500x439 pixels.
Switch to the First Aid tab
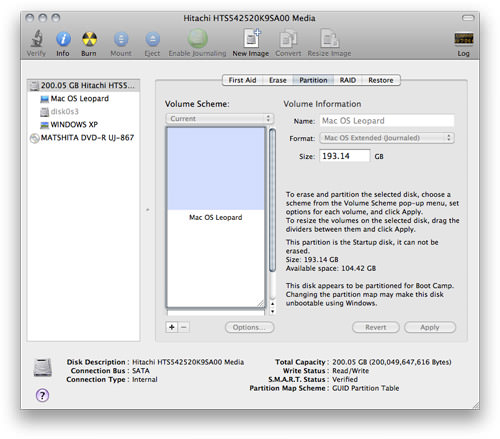click(x=242, y=80)
